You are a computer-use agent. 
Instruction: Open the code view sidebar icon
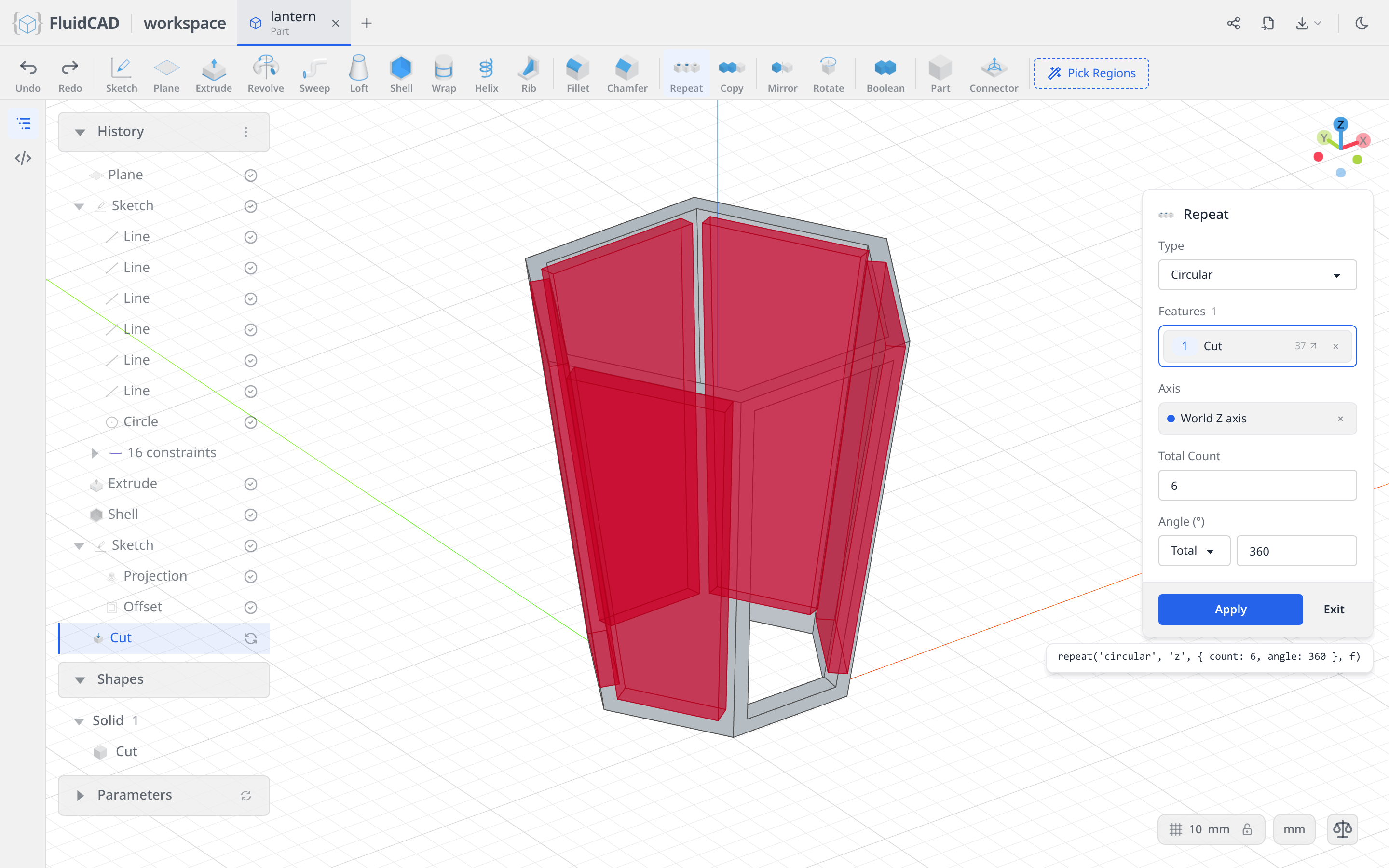(x=23, y=158)
